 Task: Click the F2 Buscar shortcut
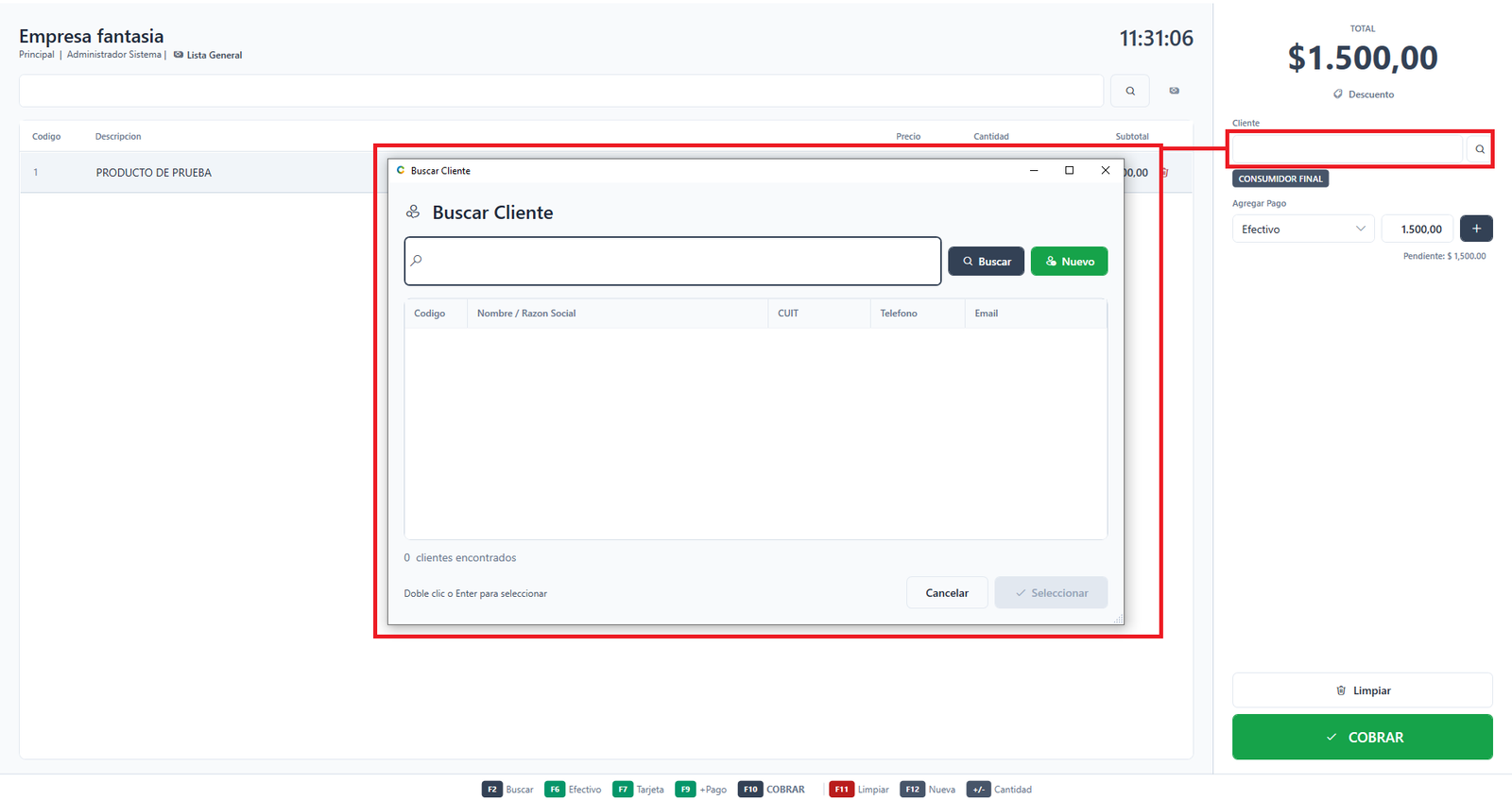pyautogui.click(x=507, y=790)
